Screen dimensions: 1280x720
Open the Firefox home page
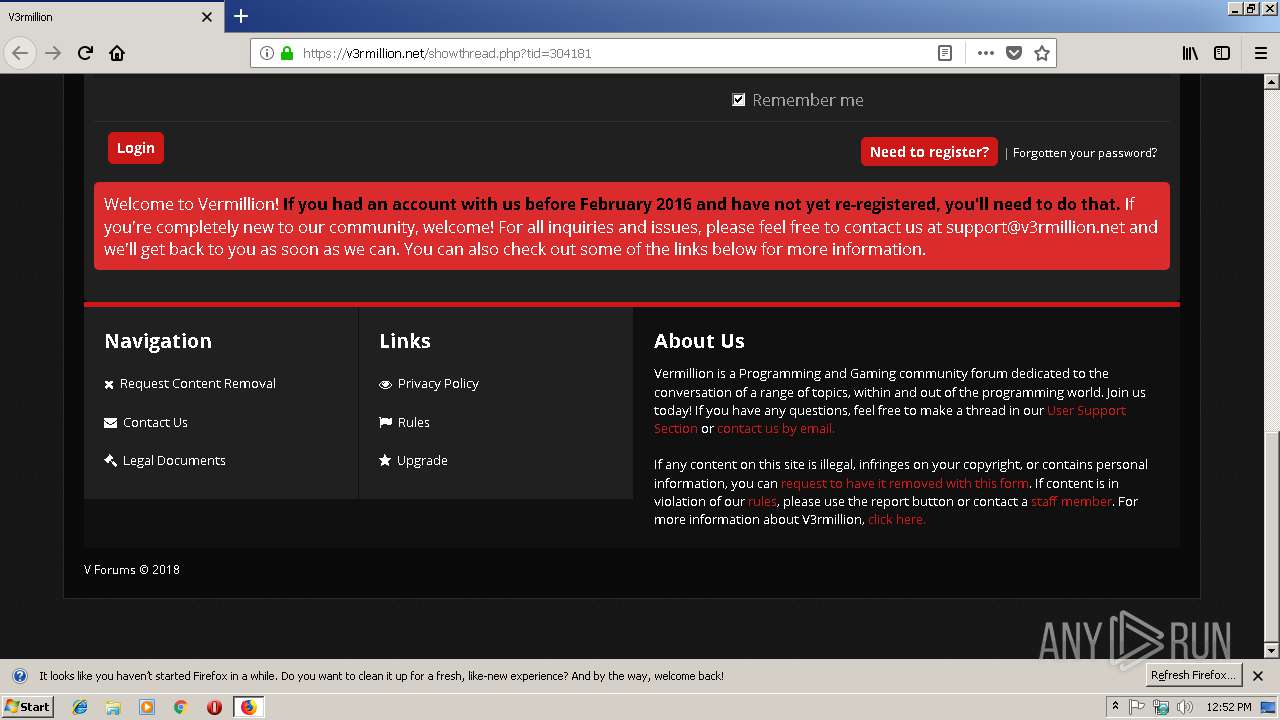[x=117, y=53]
